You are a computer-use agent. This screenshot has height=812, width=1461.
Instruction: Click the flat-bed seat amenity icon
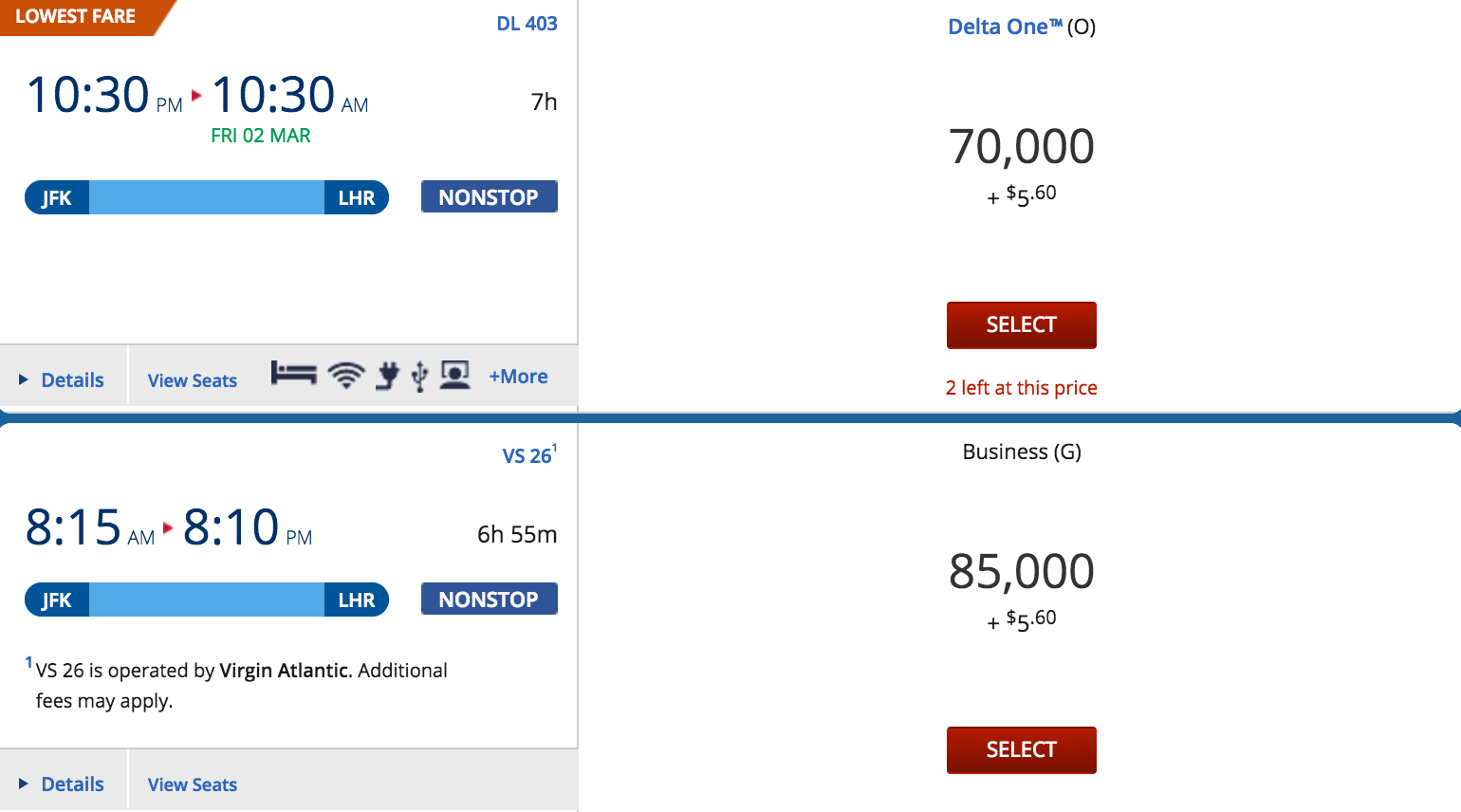coord(293,375)
